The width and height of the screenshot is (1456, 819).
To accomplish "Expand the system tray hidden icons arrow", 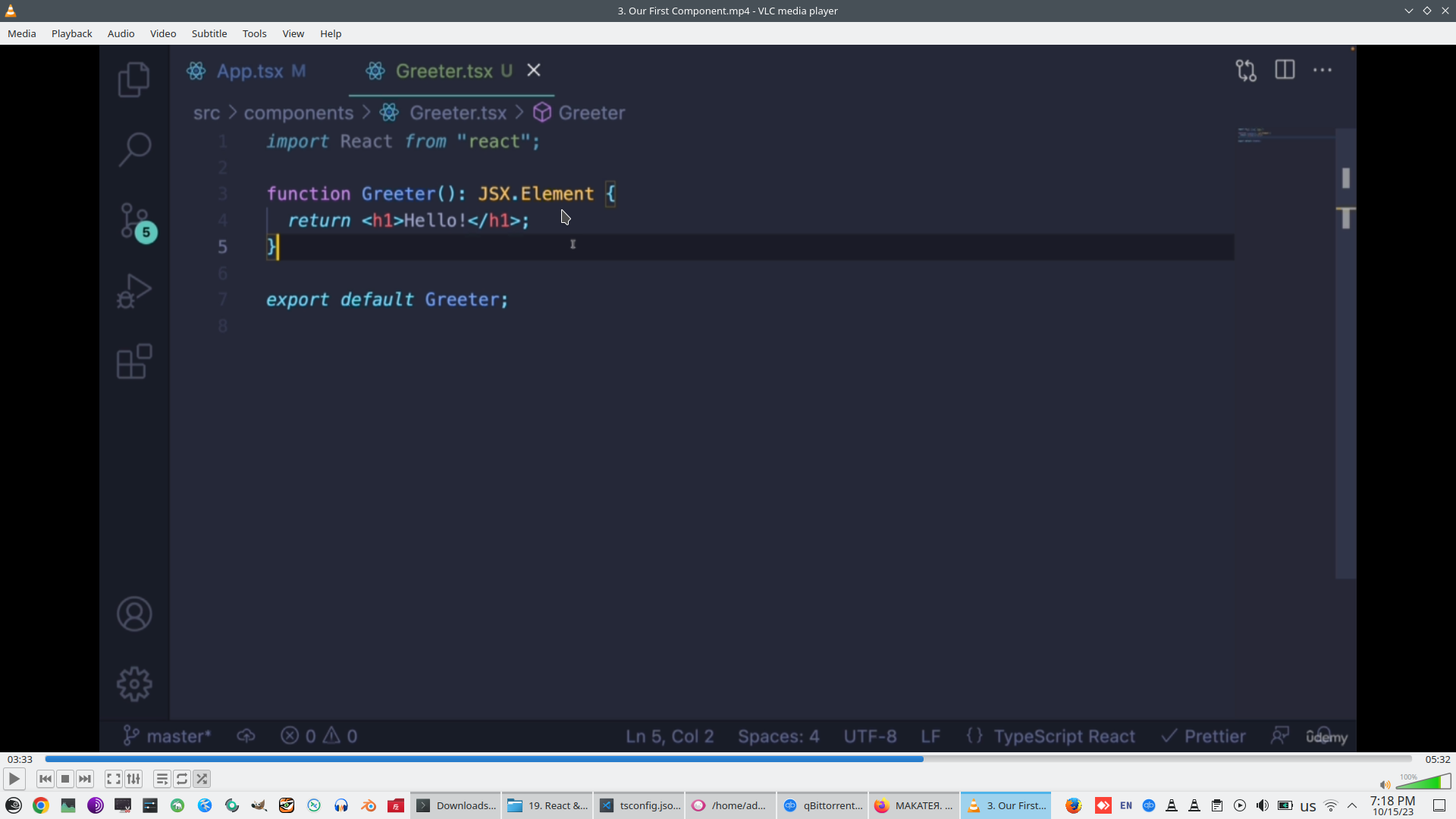I will tap(1352, 805).
